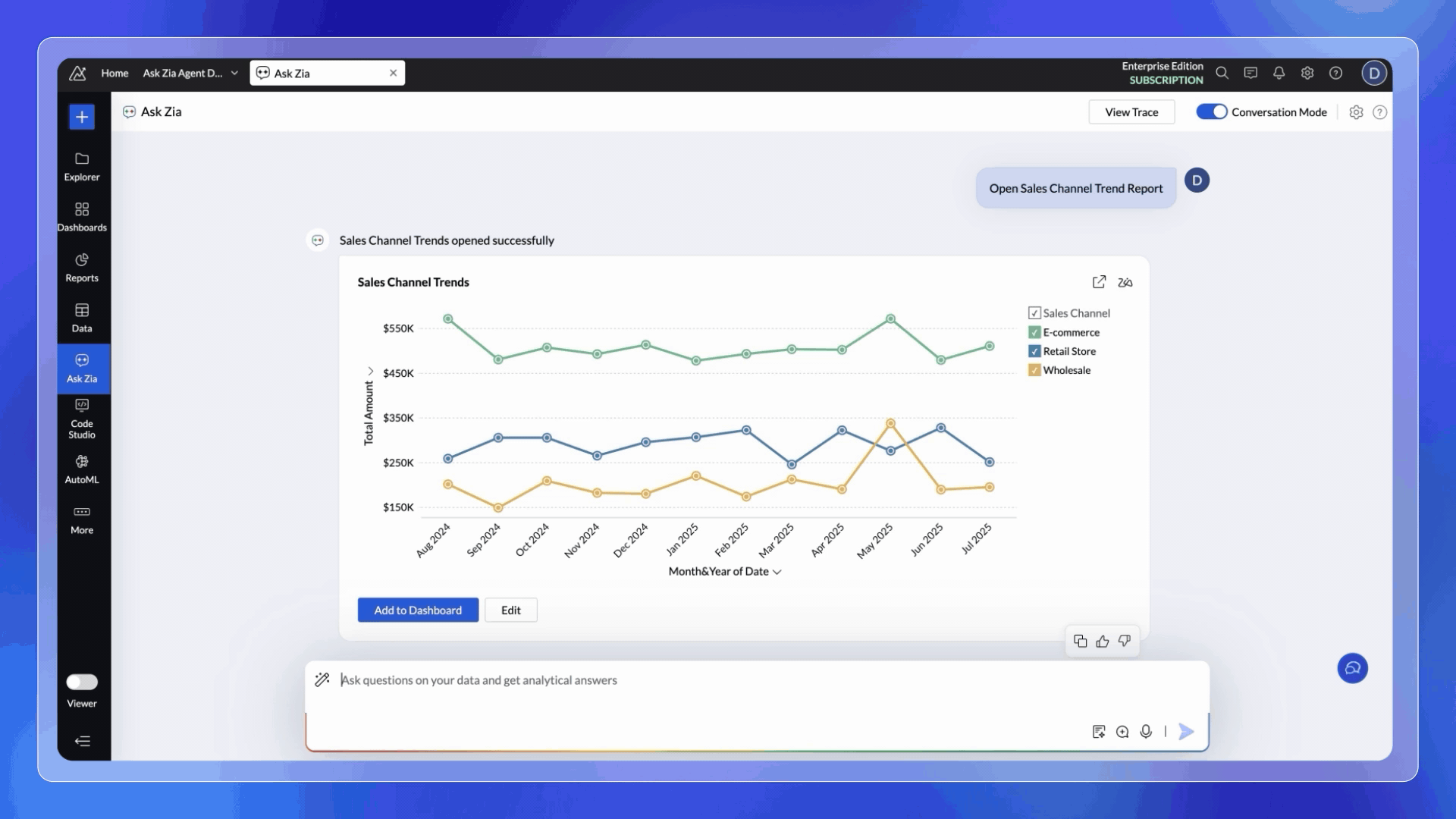The width and height of the screenshot is (1456, 819).
Task: Go to the Home tab
Action: (x=115, y=73)
